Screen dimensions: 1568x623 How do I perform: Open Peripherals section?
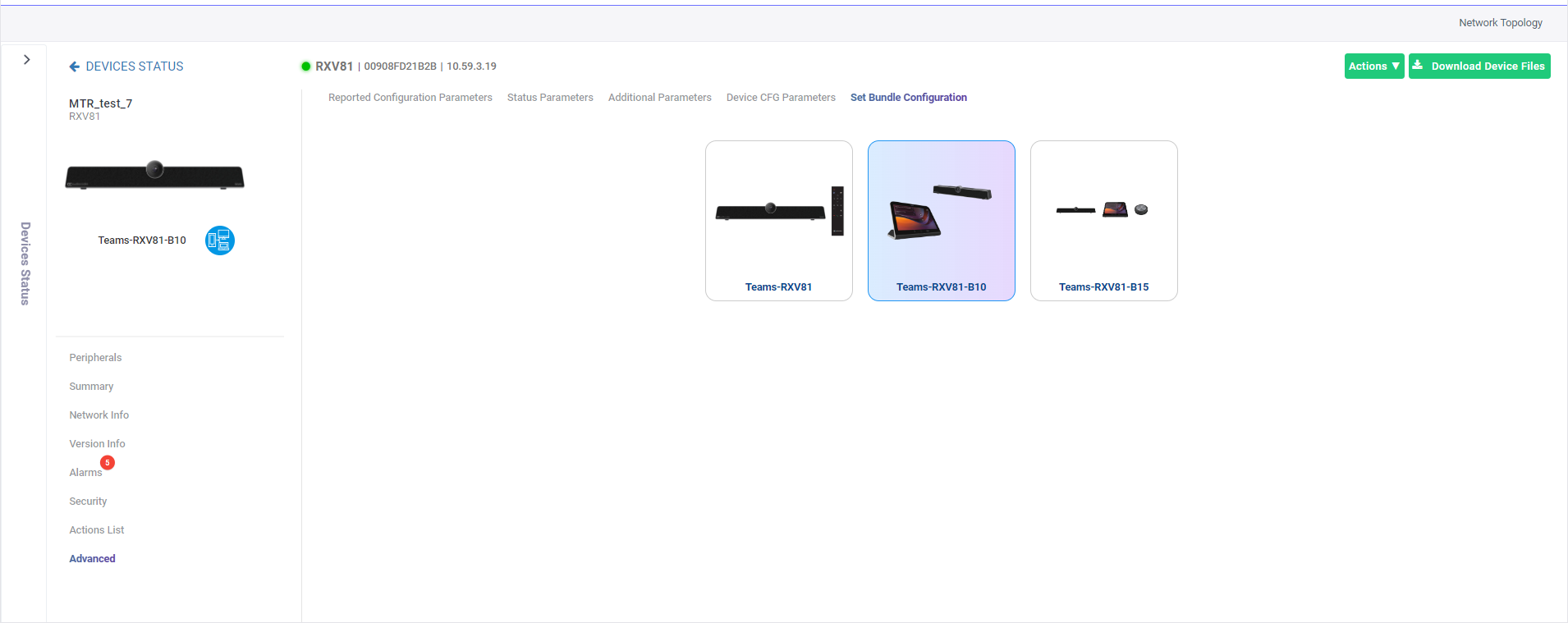pyautogui.click(x=95, y=358)
